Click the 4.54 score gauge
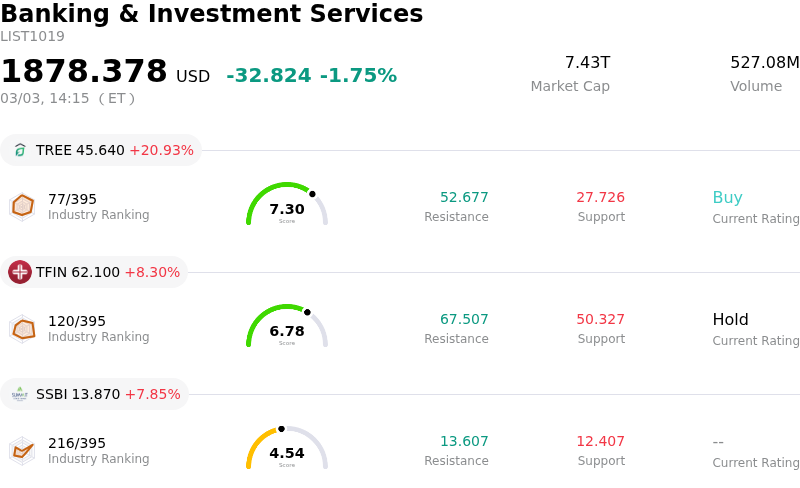This screenshot has height=488, width=800. [287, 449]
